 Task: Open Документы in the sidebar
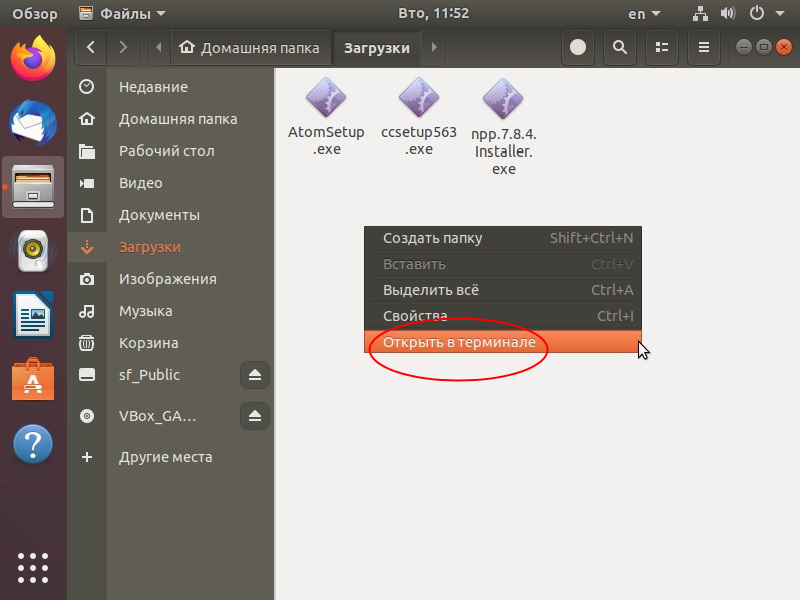click(159, 215)
